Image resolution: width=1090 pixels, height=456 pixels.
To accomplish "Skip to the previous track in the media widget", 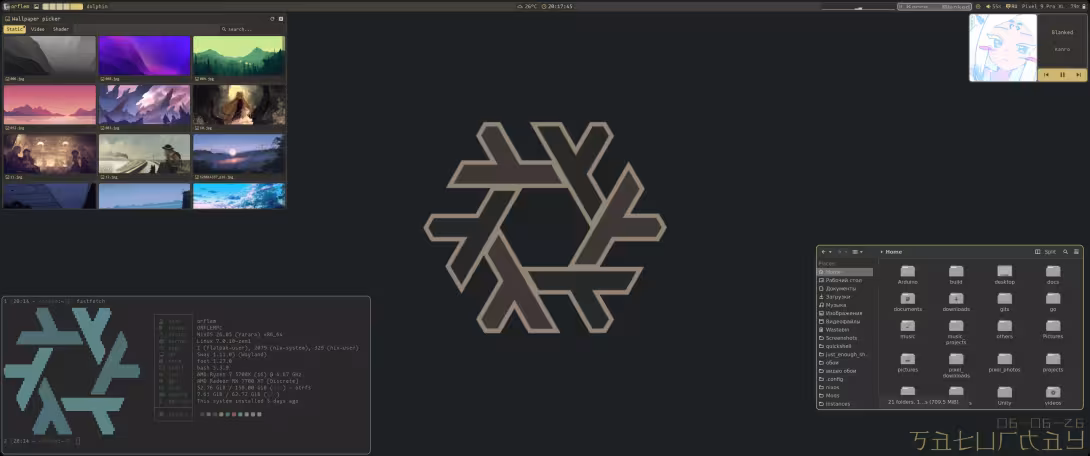I will (x=1046, y=74).
